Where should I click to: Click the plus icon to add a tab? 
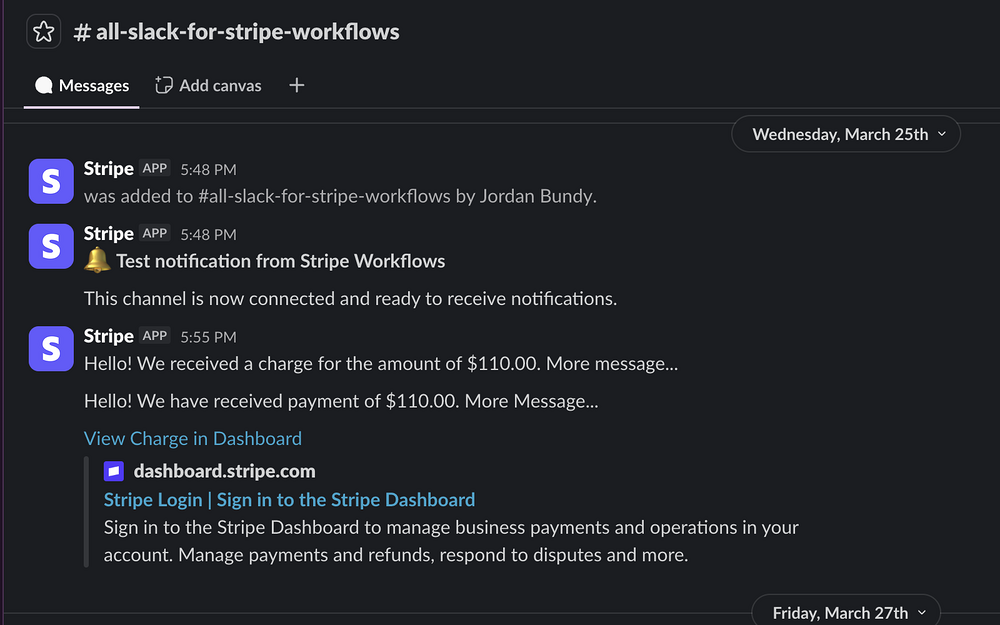pos(297,85)
